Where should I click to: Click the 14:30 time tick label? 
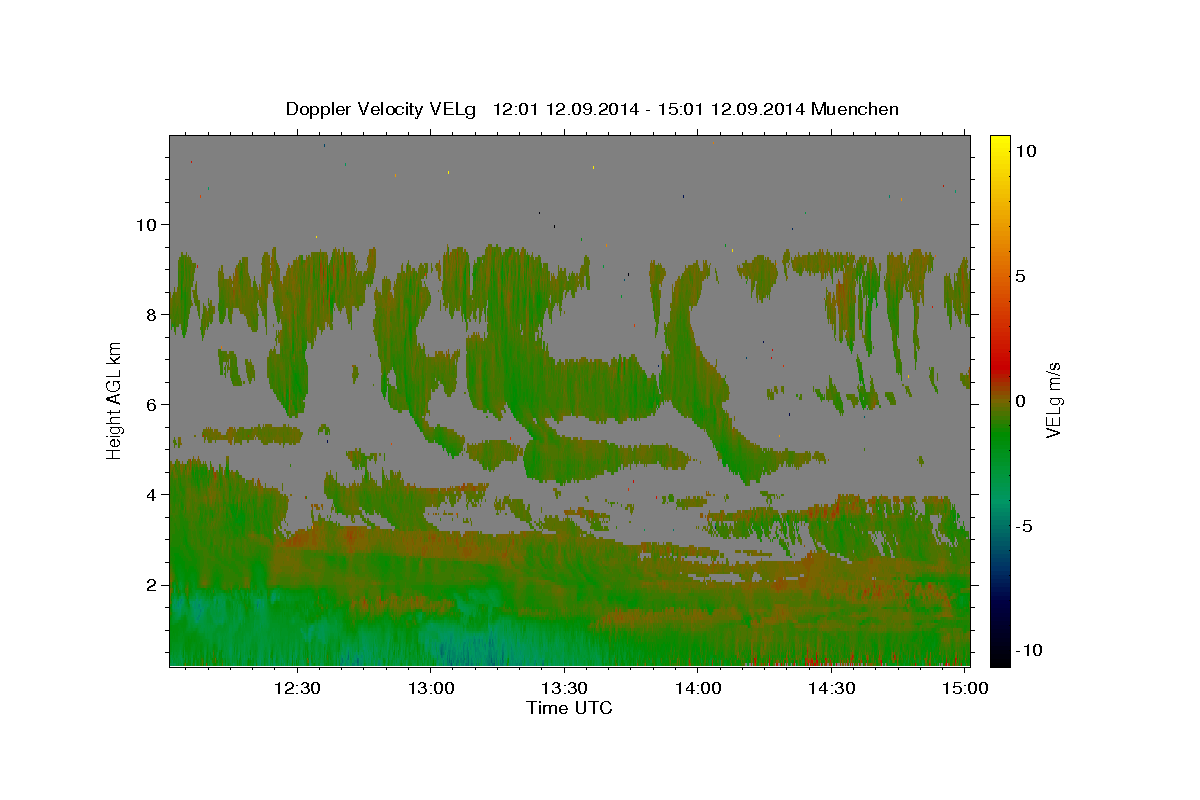pos(831,688)
